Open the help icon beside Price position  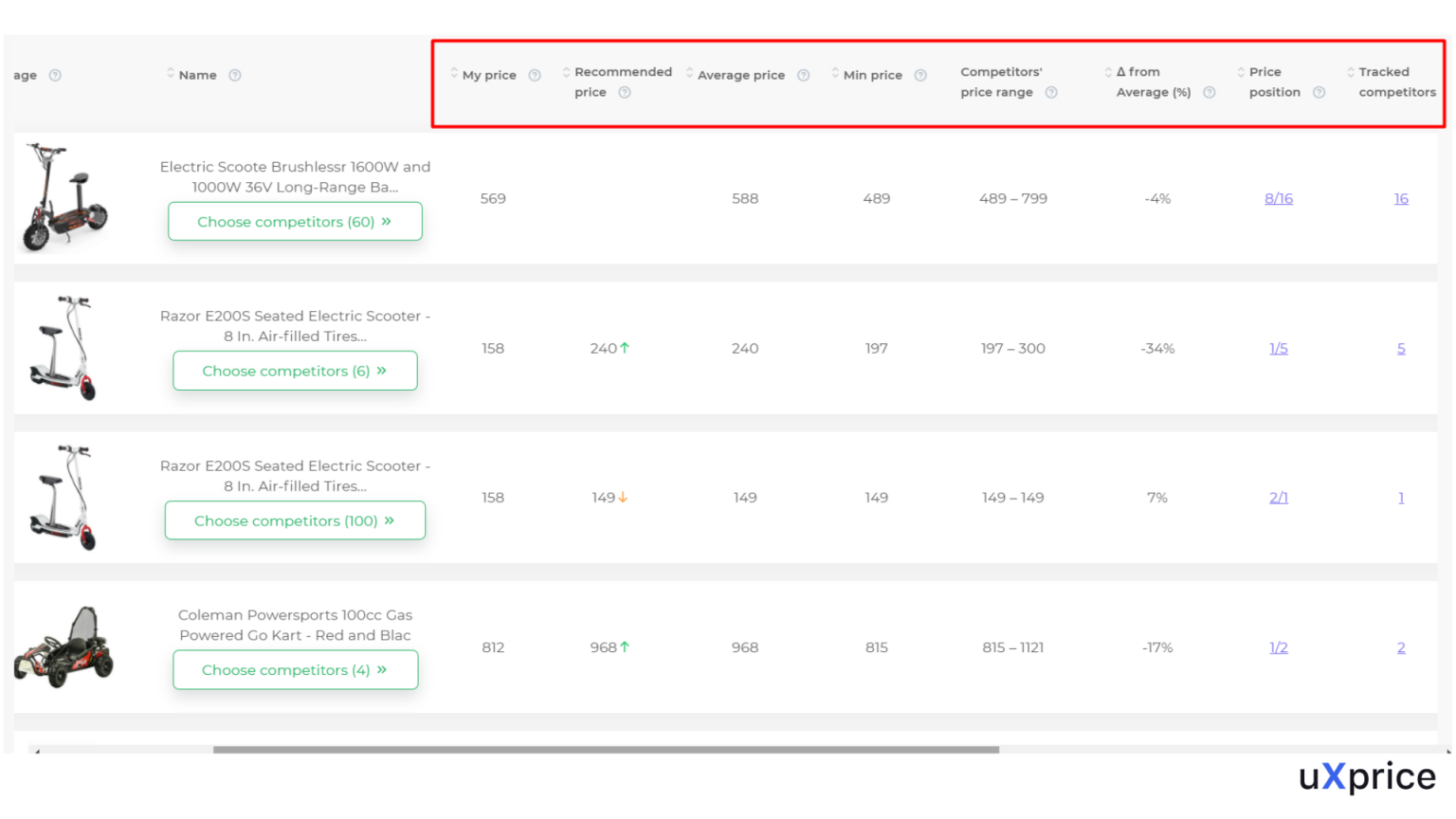pyautogui.click(x=1318, y=93)
